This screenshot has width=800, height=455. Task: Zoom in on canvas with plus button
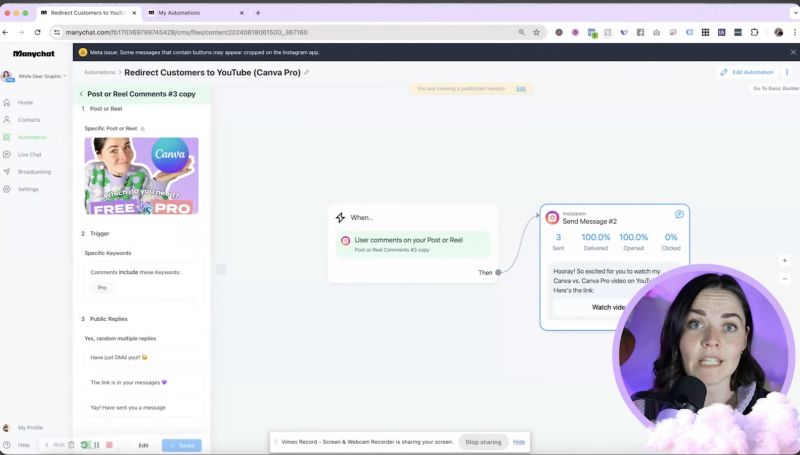pos(785,261)
